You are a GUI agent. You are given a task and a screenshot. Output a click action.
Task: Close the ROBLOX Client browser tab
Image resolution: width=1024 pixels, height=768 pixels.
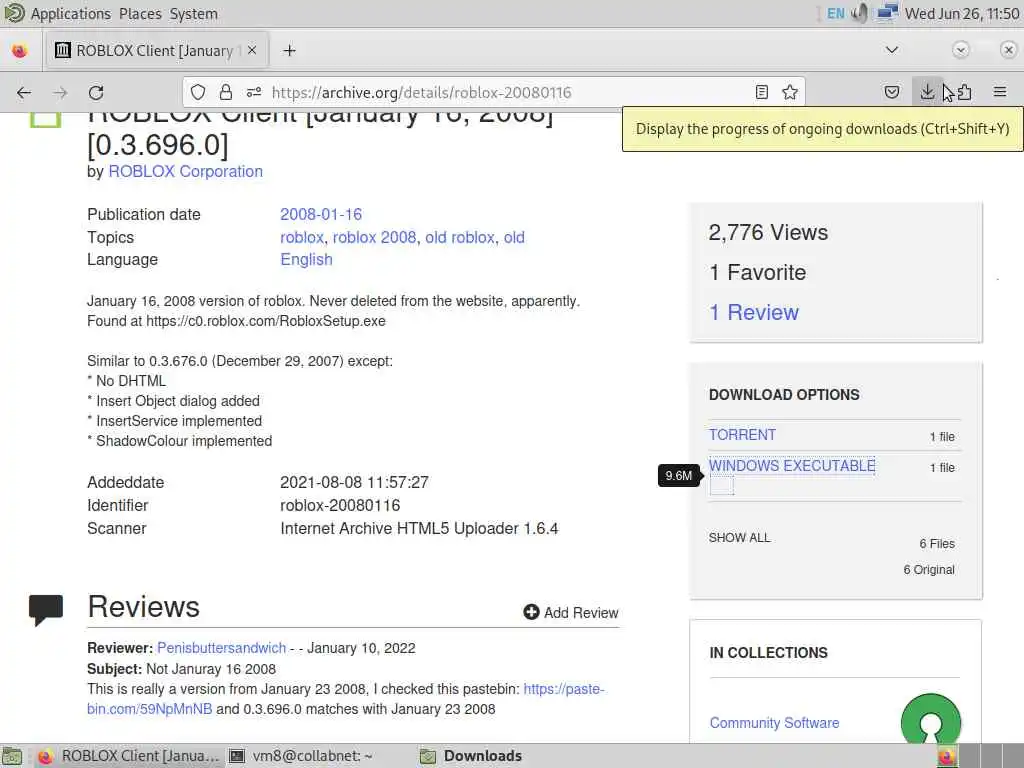coord(252,50)
